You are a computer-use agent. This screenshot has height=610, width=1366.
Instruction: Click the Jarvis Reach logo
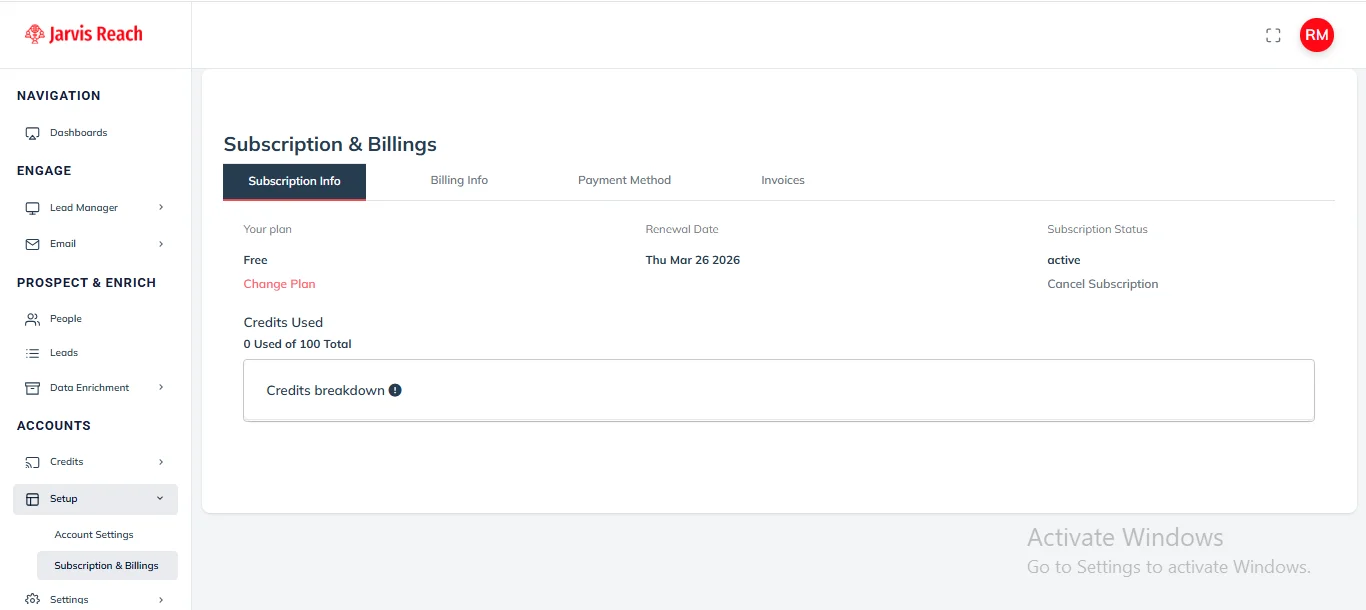click(x=84, y=34)
